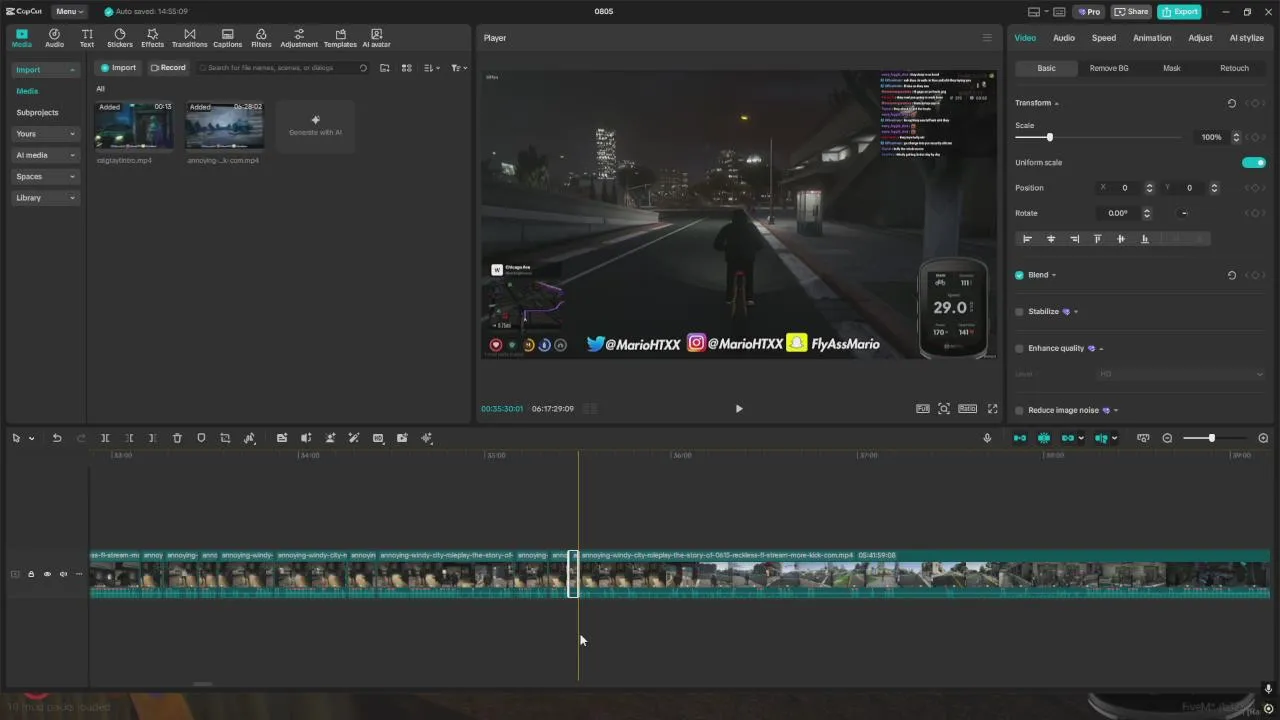Open the AI avatar panel icon
1280x720 pixels.
[x=376, y=38]
